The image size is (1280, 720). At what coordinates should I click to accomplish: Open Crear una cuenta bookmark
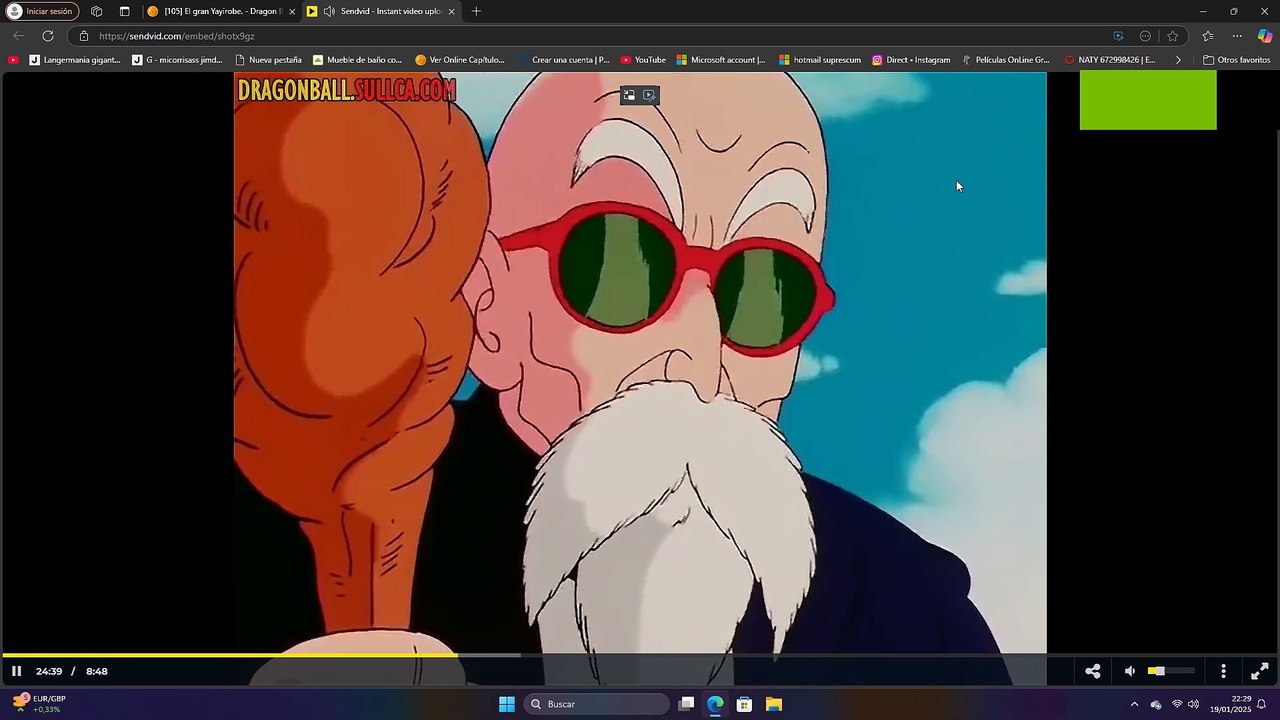click(563, 60)
